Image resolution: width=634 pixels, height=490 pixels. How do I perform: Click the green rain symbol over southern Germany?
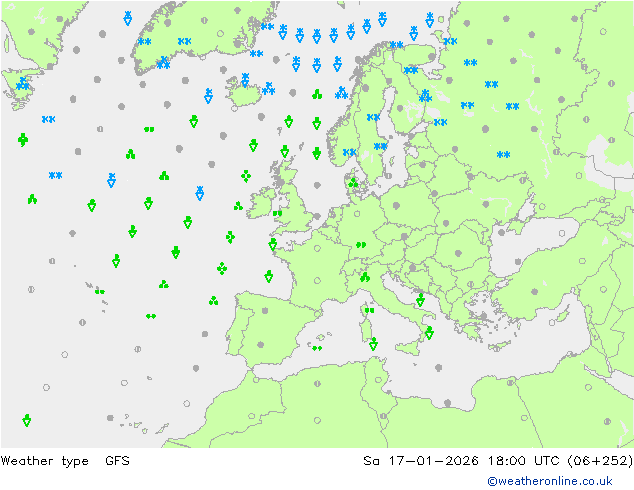[361, 245]
